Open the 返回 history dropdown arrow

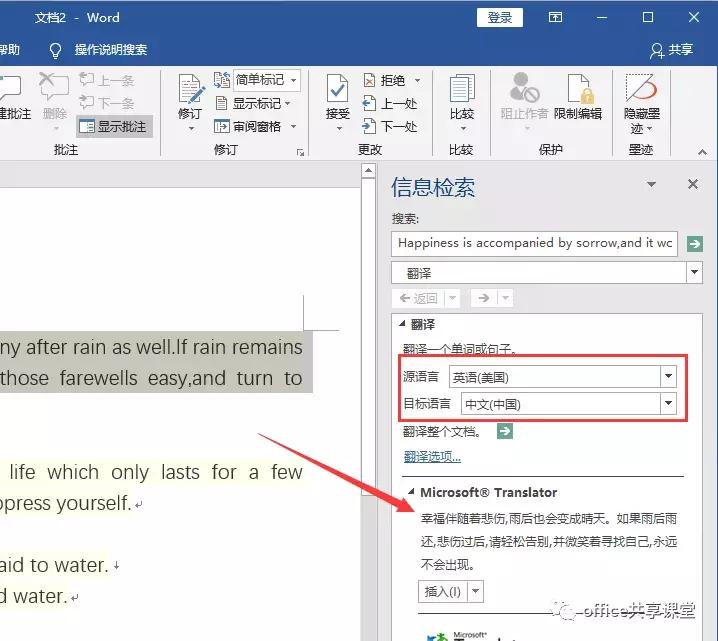pyautogui.click(x=452, y=299)
